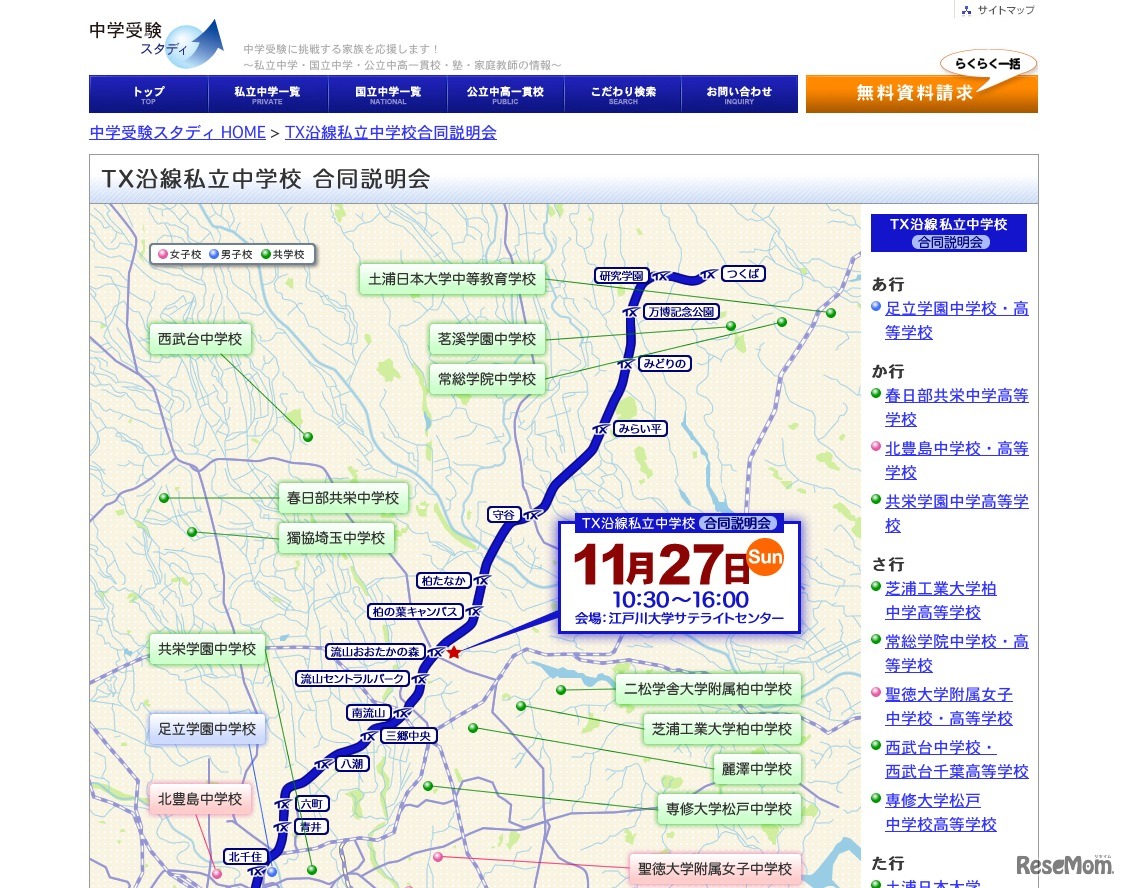Click the blue 男子校 legend dot

[213, 254]
